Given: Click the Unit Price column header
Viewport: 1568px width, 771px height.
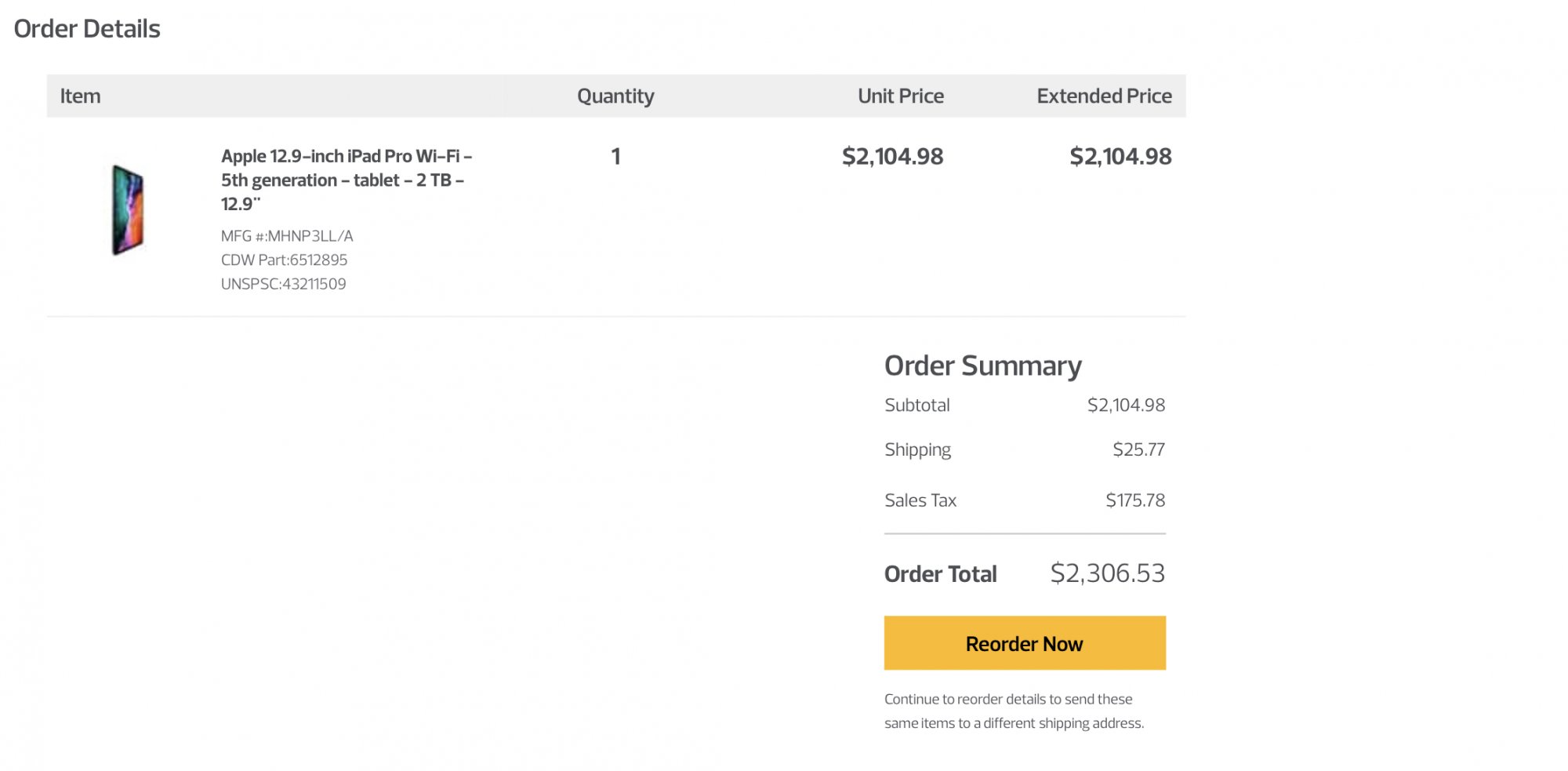Looking at the screenshot, I should click(x=900, y=96).
